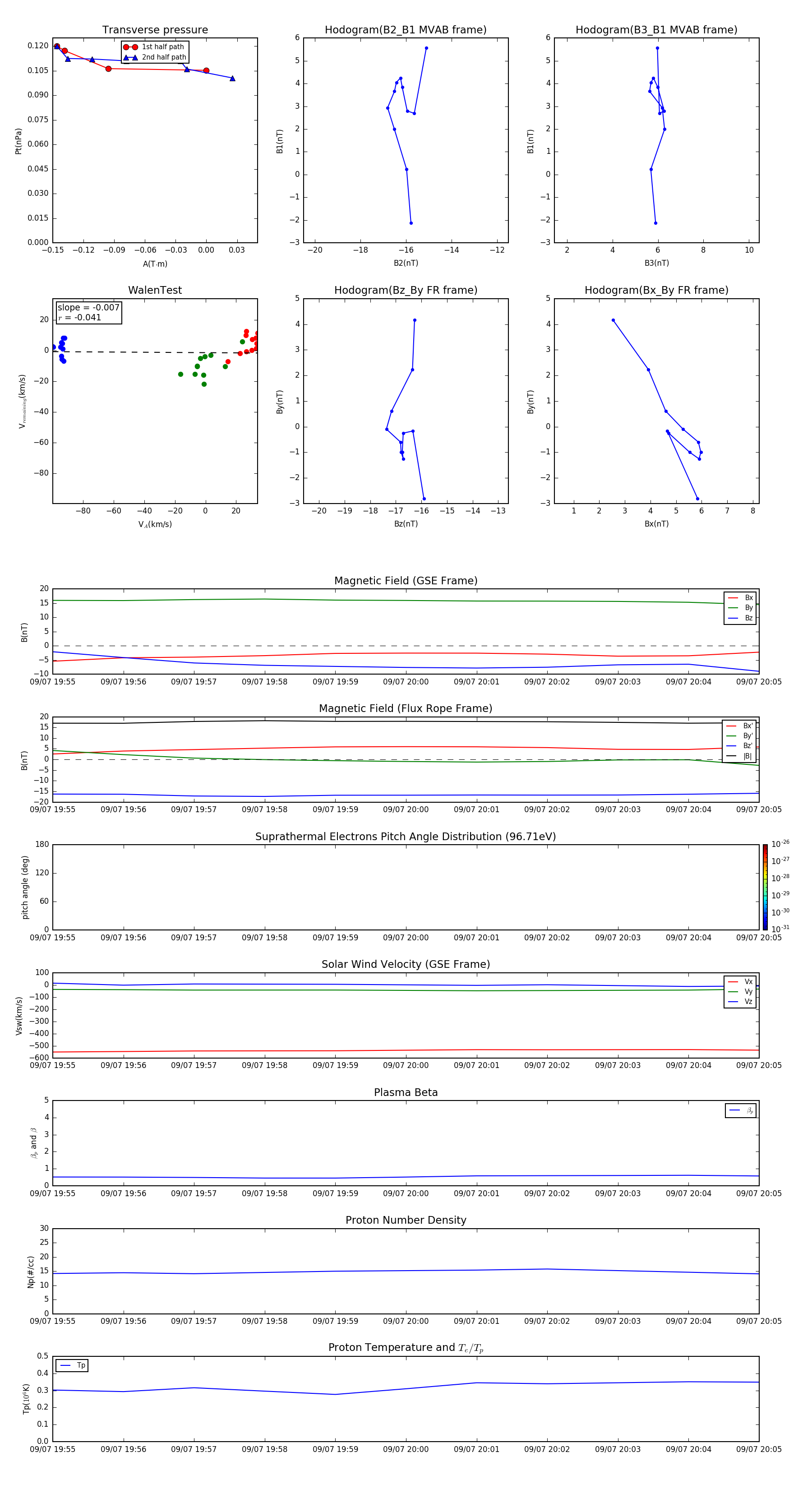Click the Bx' legend entry in Flux Rope plot

click(740, 726)
